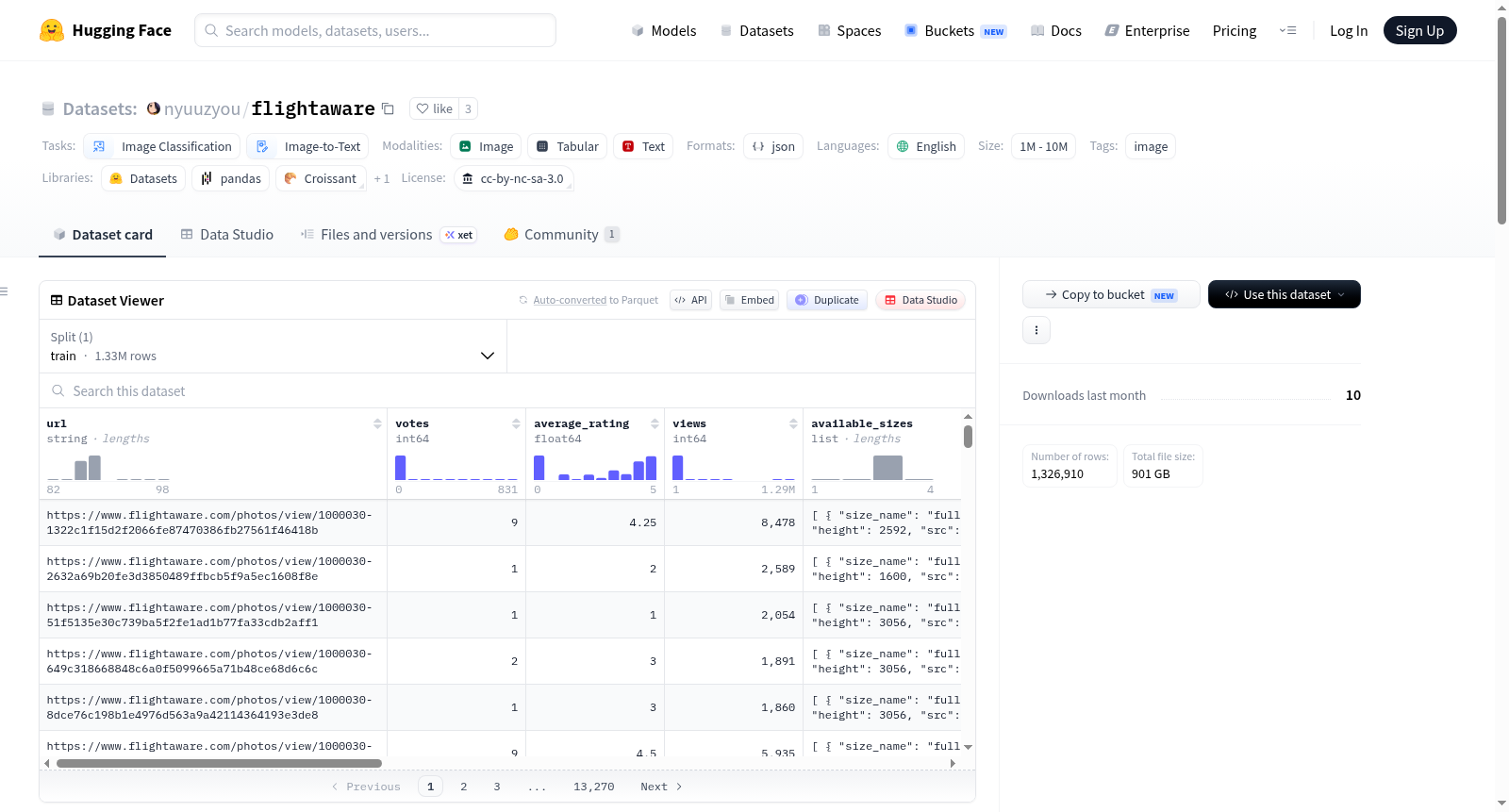Click the horizontal scrollbar of the dataset table
This screenshot has width=1509, height=812.
coord(219,763)
